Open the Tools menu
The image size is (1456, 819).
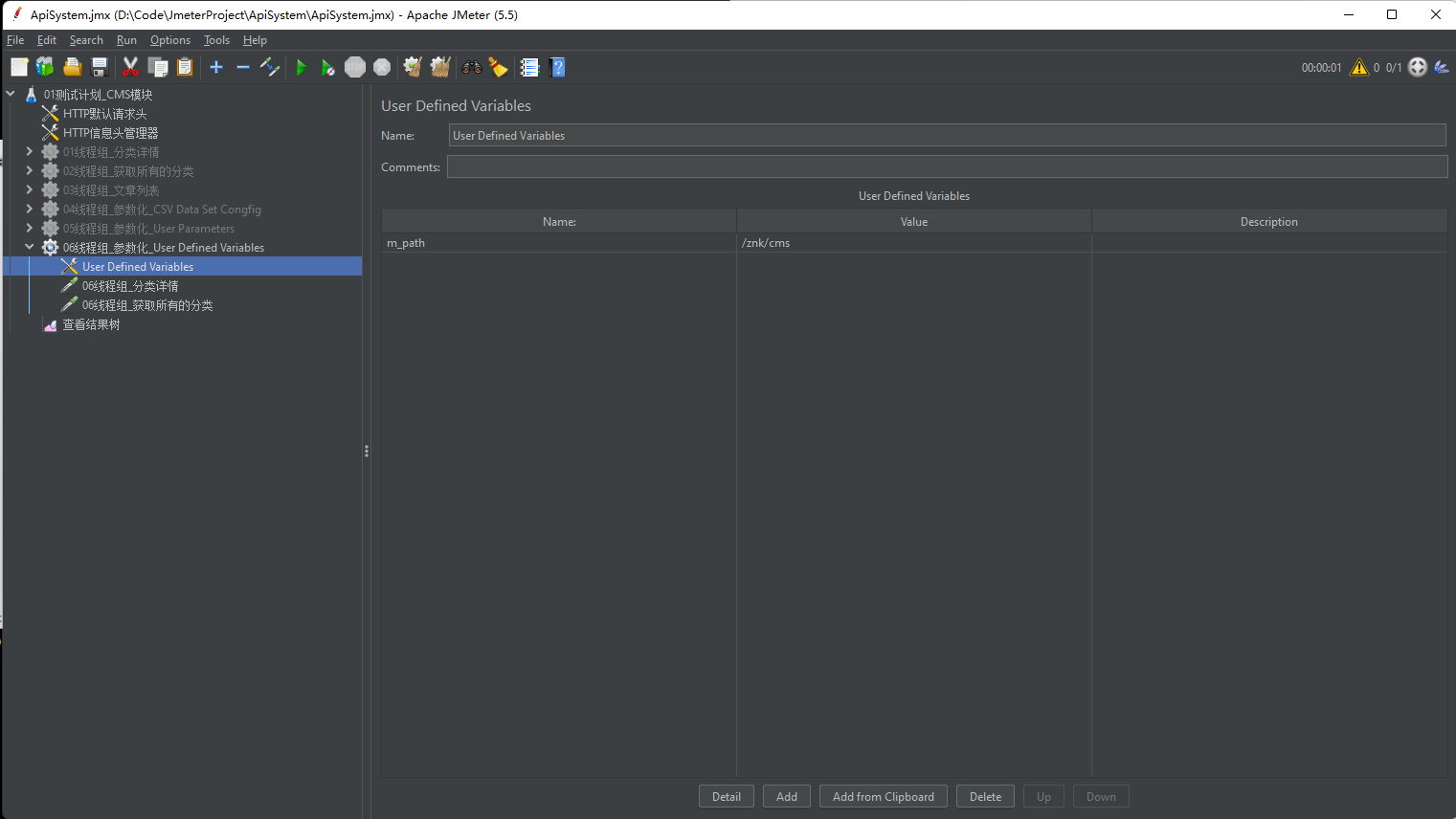(x=216, y=40)
